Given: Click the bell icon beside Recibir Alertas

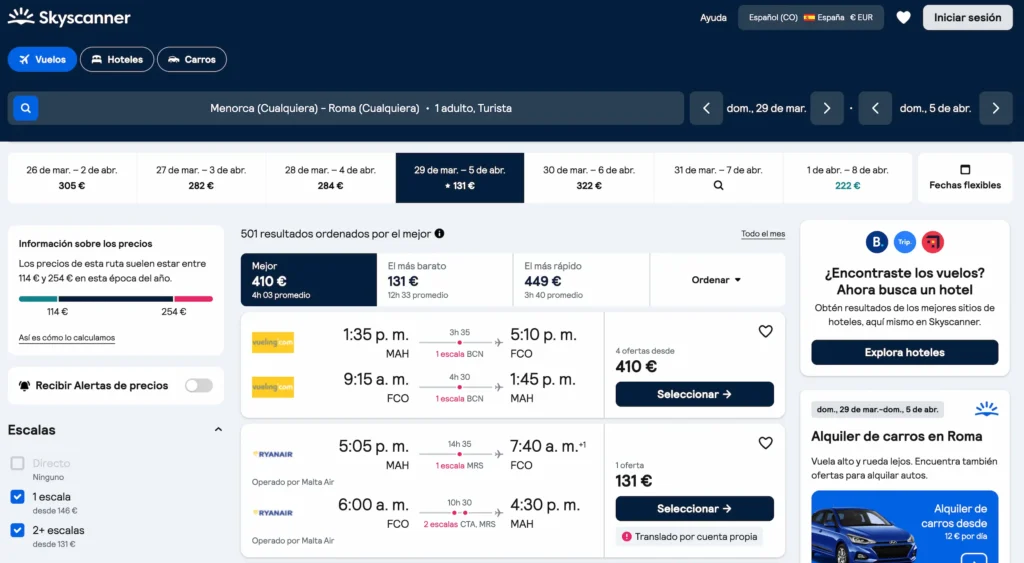Looking at the screenshot, I should click(x=24, y=386).
